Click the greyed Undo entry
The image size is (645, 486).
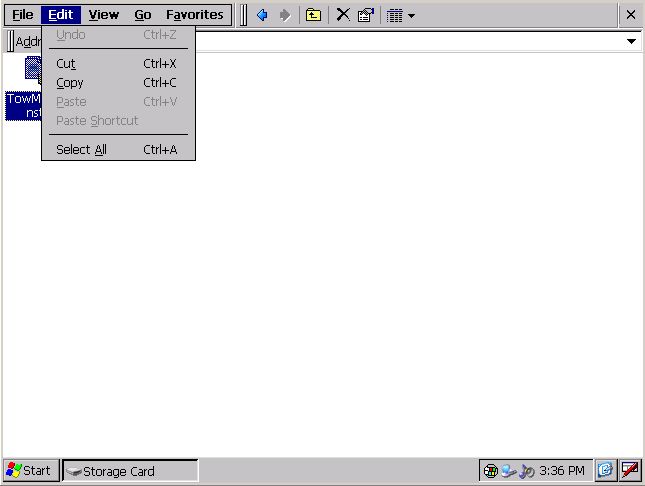tap(118, 35)
